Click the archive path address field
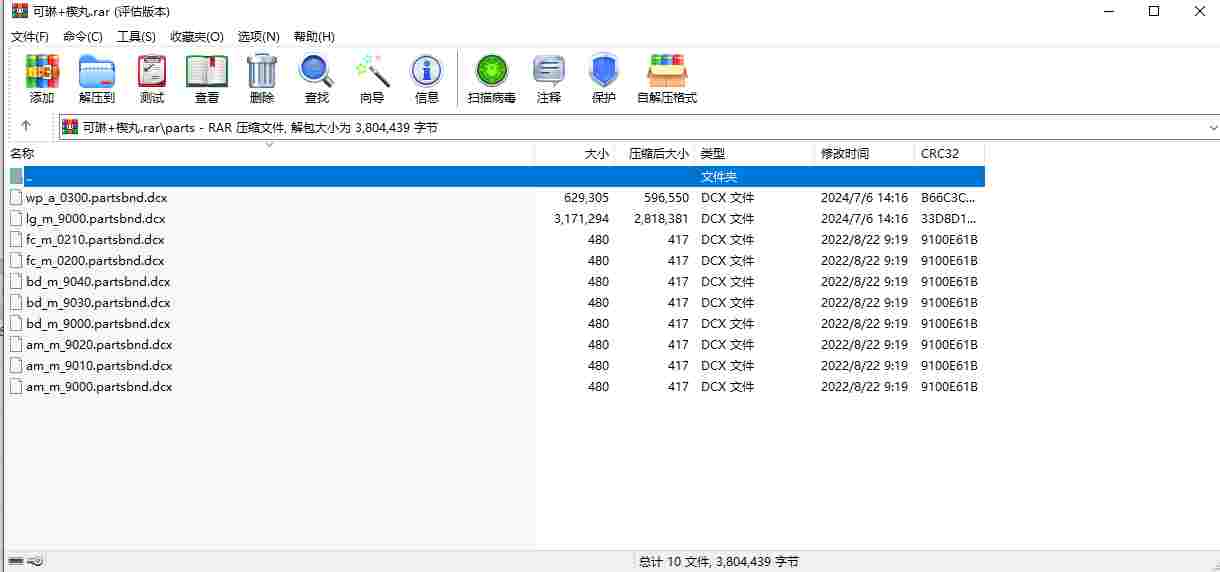Screen dimensions: 1220x572 639,127
